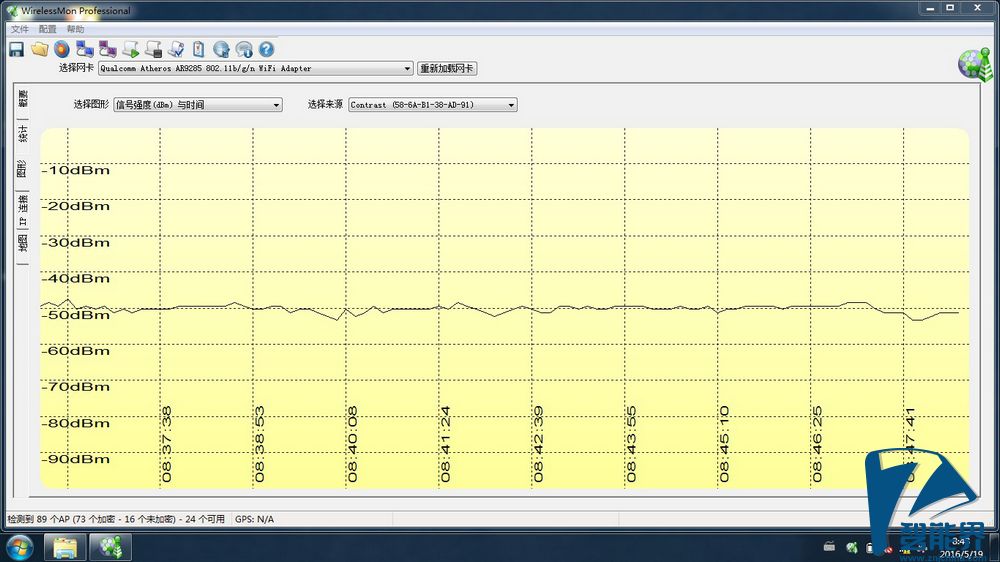Open the 配置 menu
1000x562 pixels.
point(47,29)
